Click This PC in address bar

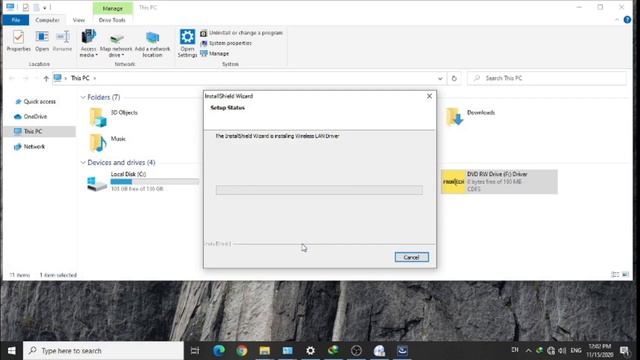[x=80, y=78]
